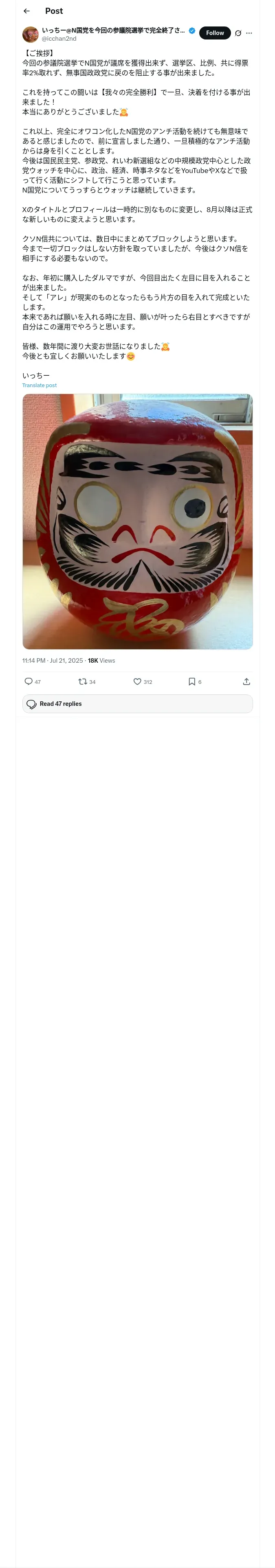Click the blue verified badge

pos(192,31)
